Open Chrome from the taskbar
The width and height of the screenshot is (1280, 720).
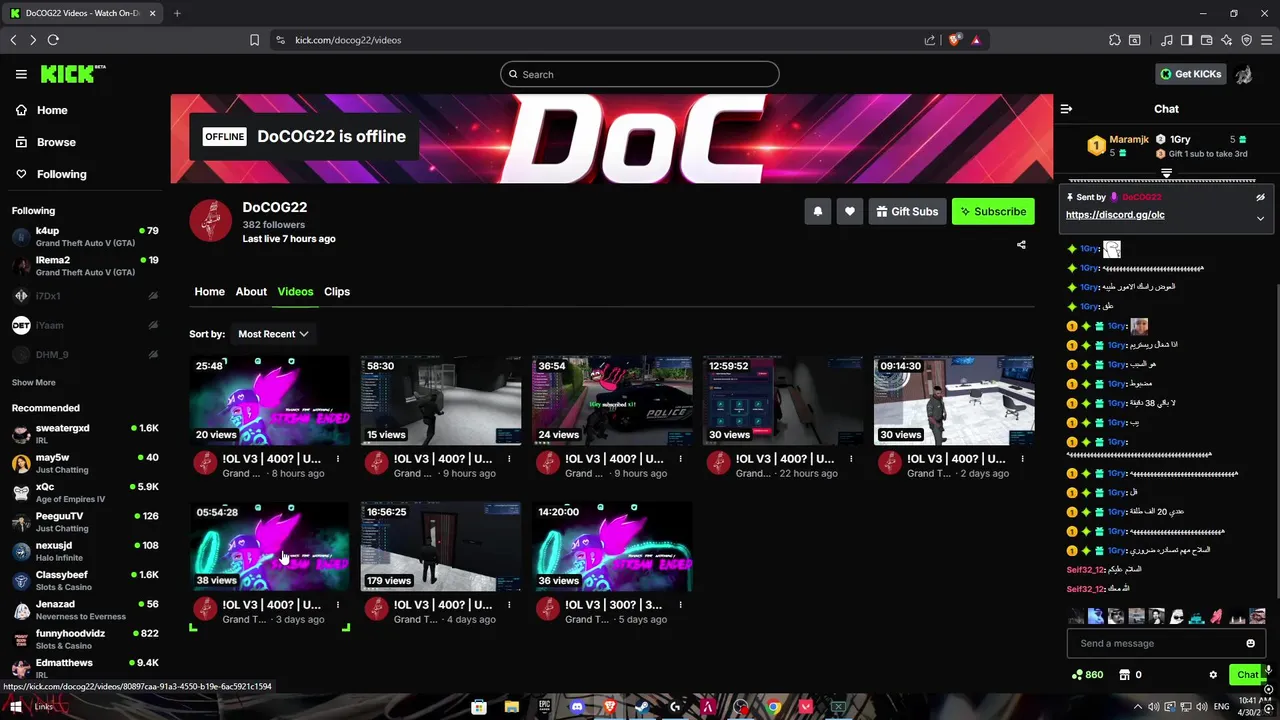click(x=773, y=707)
